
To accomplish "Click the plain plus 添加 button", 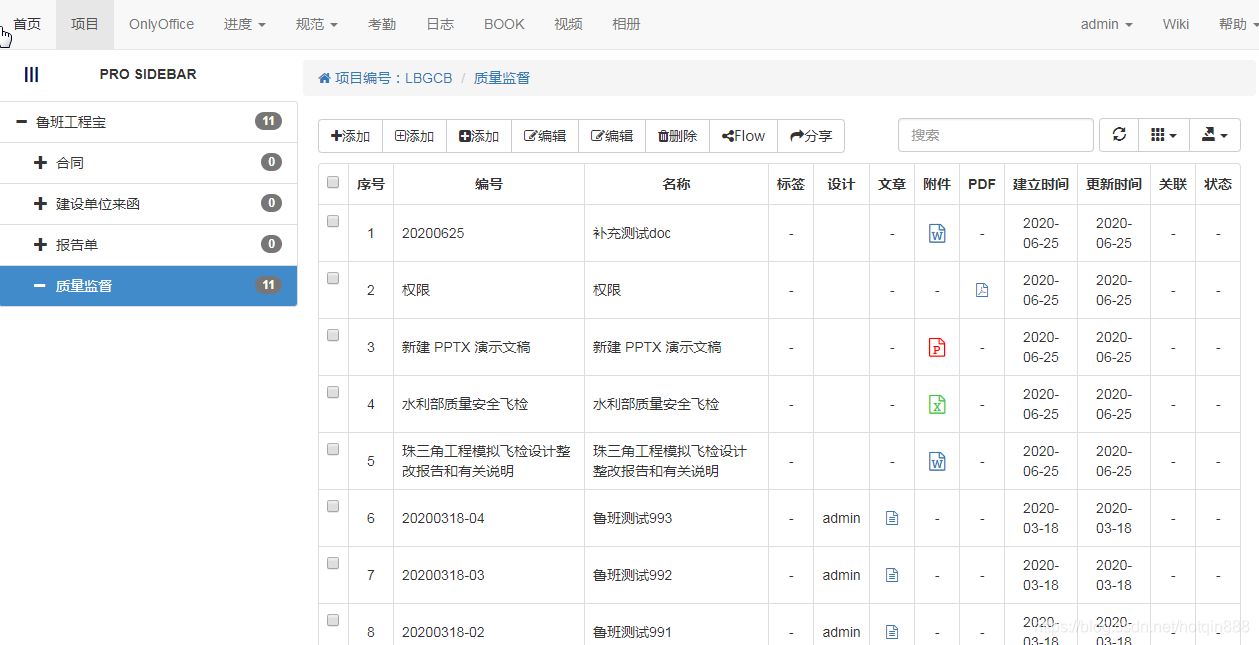I will (350, 136).
